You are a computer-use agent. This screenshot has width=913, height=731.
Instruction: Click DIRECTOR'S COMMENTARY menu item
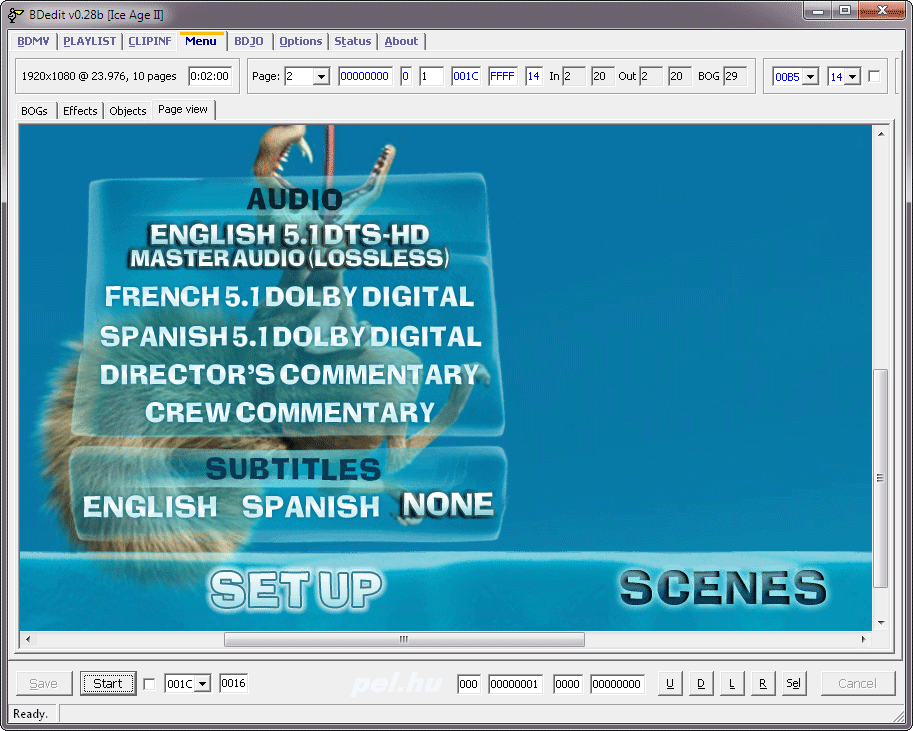tap(289, 375)
